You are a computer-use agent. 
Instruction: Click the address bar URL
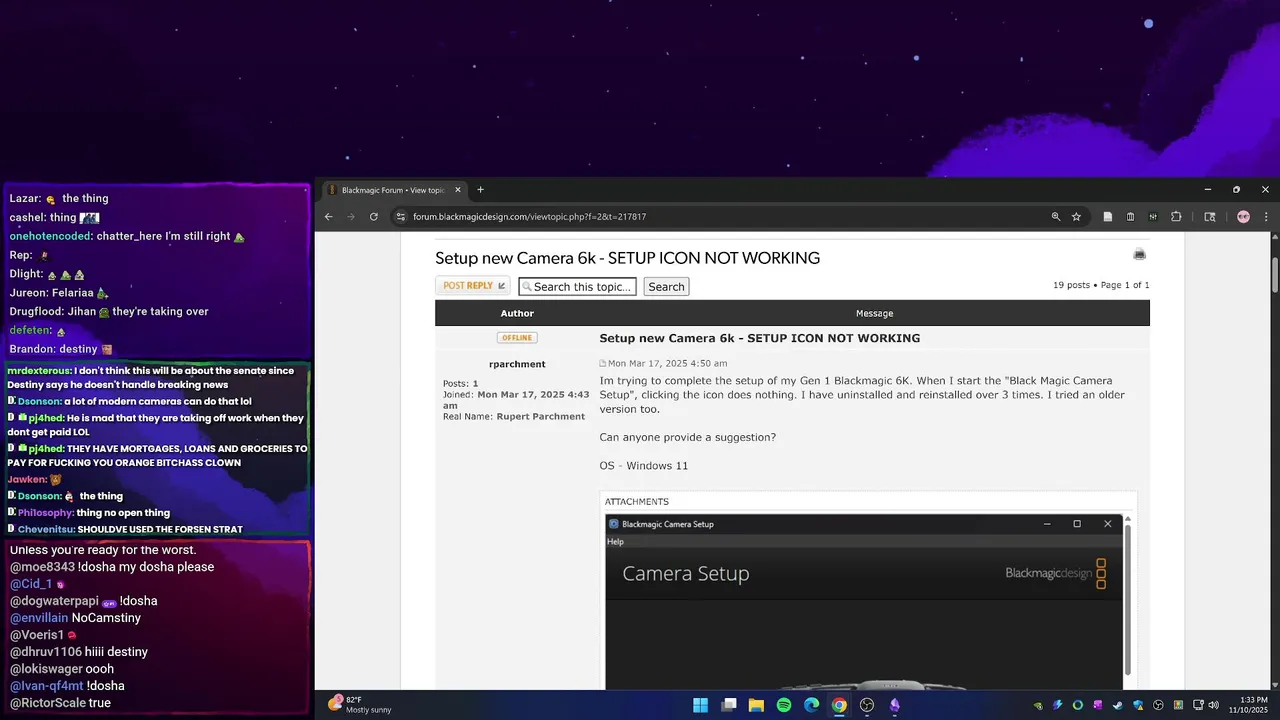[529, 216]
